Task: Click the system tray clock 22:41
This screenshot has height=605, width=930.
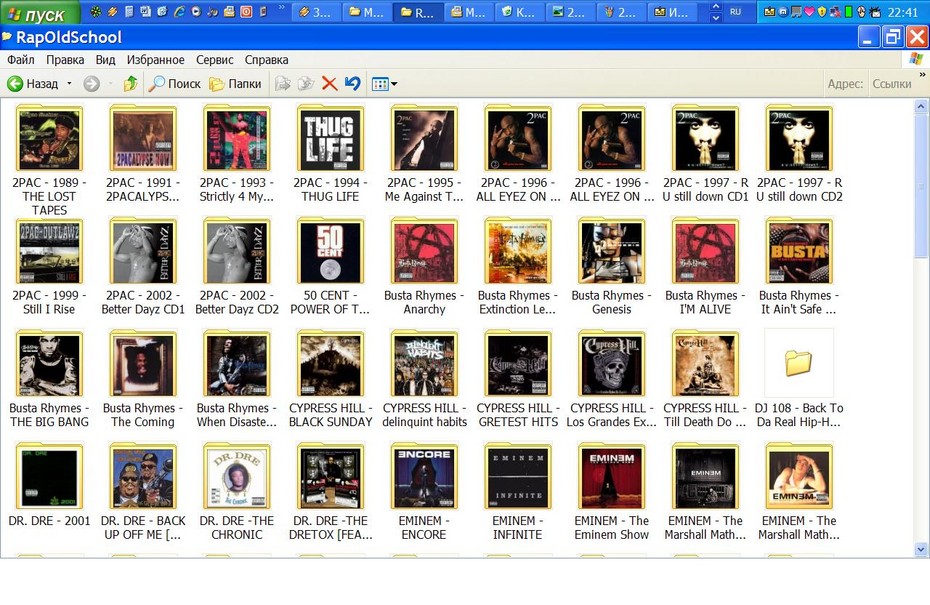Action: coord(903,12)
